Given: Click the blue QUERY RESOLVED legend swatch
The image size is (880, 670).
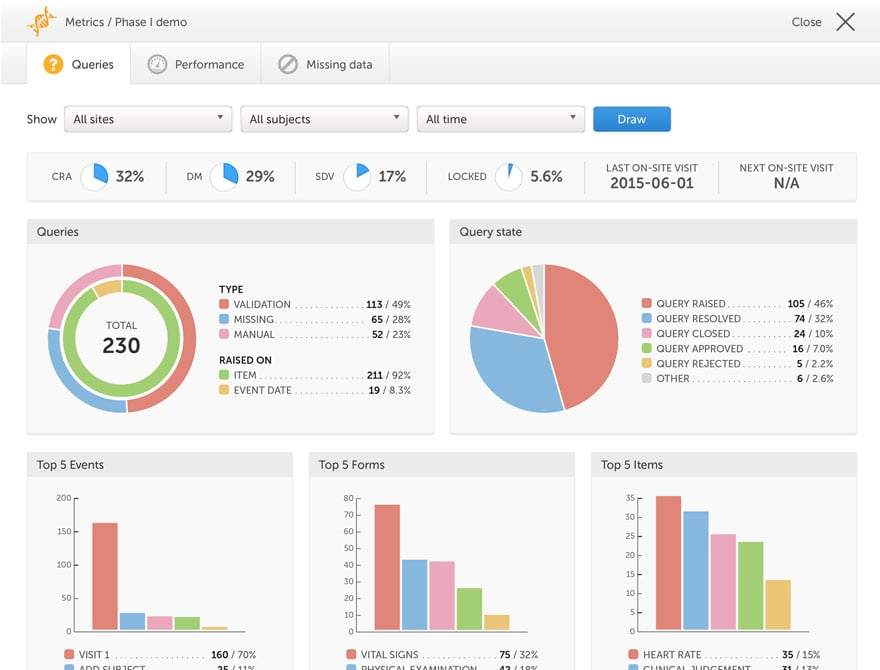Looking at the screenshot, I should click(647, 318).
